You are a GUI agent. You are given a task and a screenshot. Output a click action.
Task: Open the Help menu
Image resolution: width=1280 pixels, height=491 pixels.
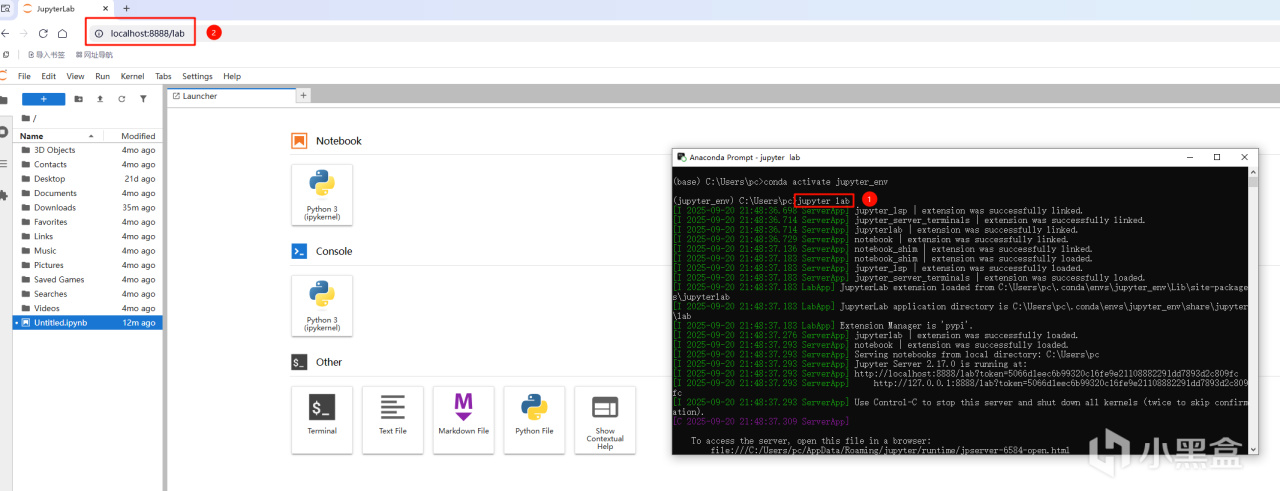(232, 76)
